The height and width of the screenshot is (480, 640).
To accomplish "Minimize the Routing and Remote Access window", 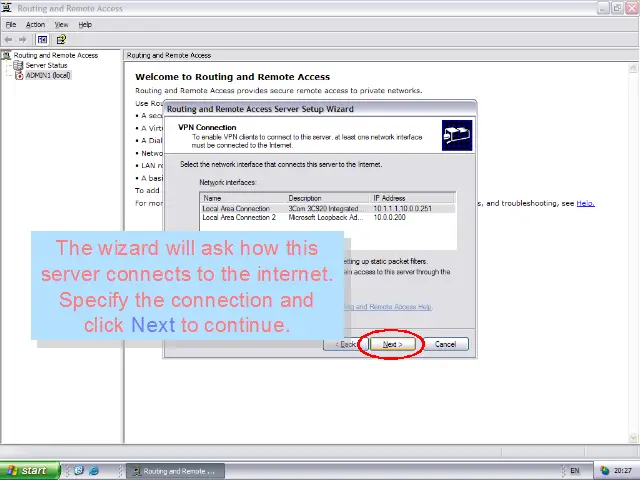I will (603, 8).
